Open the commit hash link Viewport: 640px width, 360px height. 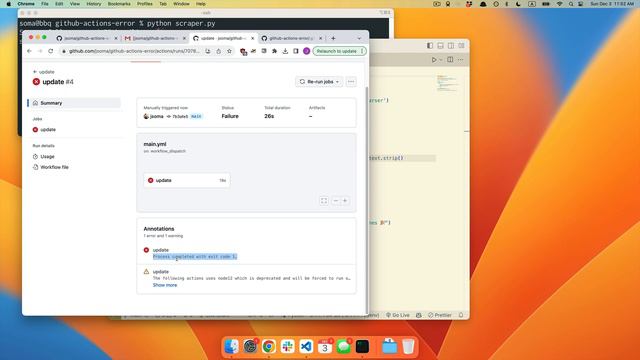[180, 116]
